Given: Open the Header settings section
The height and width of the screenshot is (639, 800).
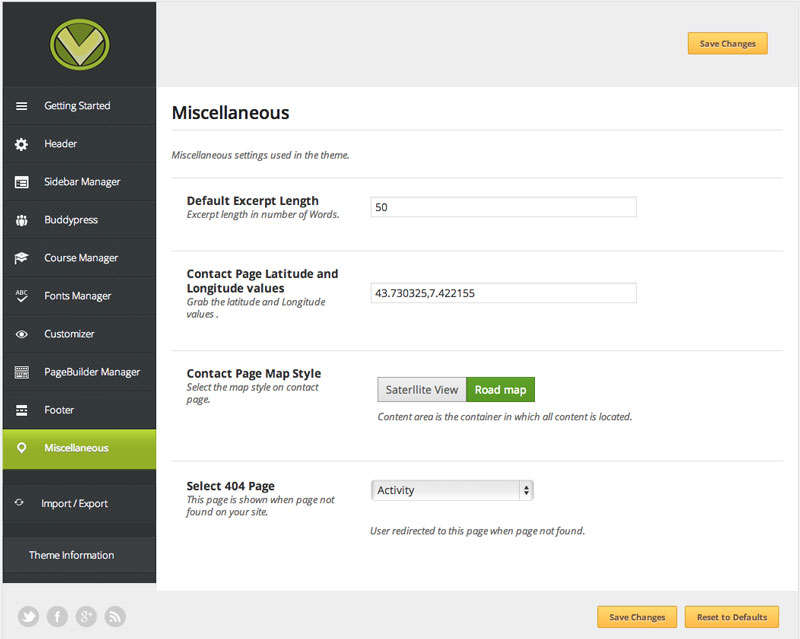Looking at the screenshot, I should coord(80,144).
